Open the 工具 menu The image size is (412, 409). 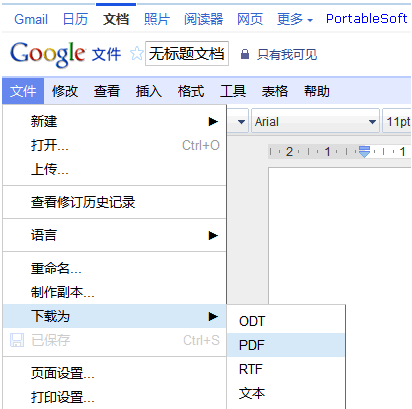[233, 91]
